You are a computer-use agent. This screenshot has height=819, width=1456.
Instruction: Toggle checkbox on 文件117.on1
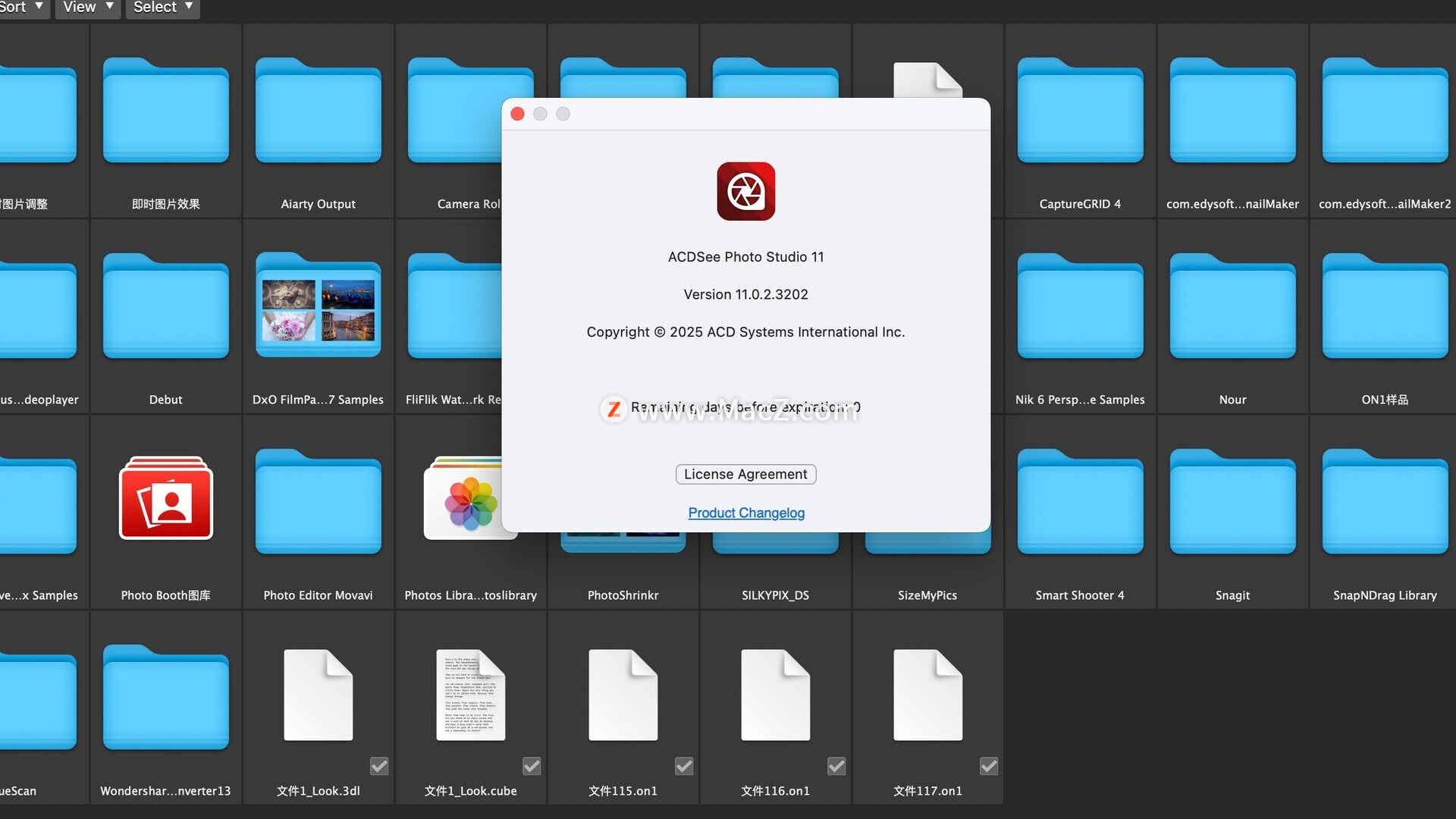989,766
